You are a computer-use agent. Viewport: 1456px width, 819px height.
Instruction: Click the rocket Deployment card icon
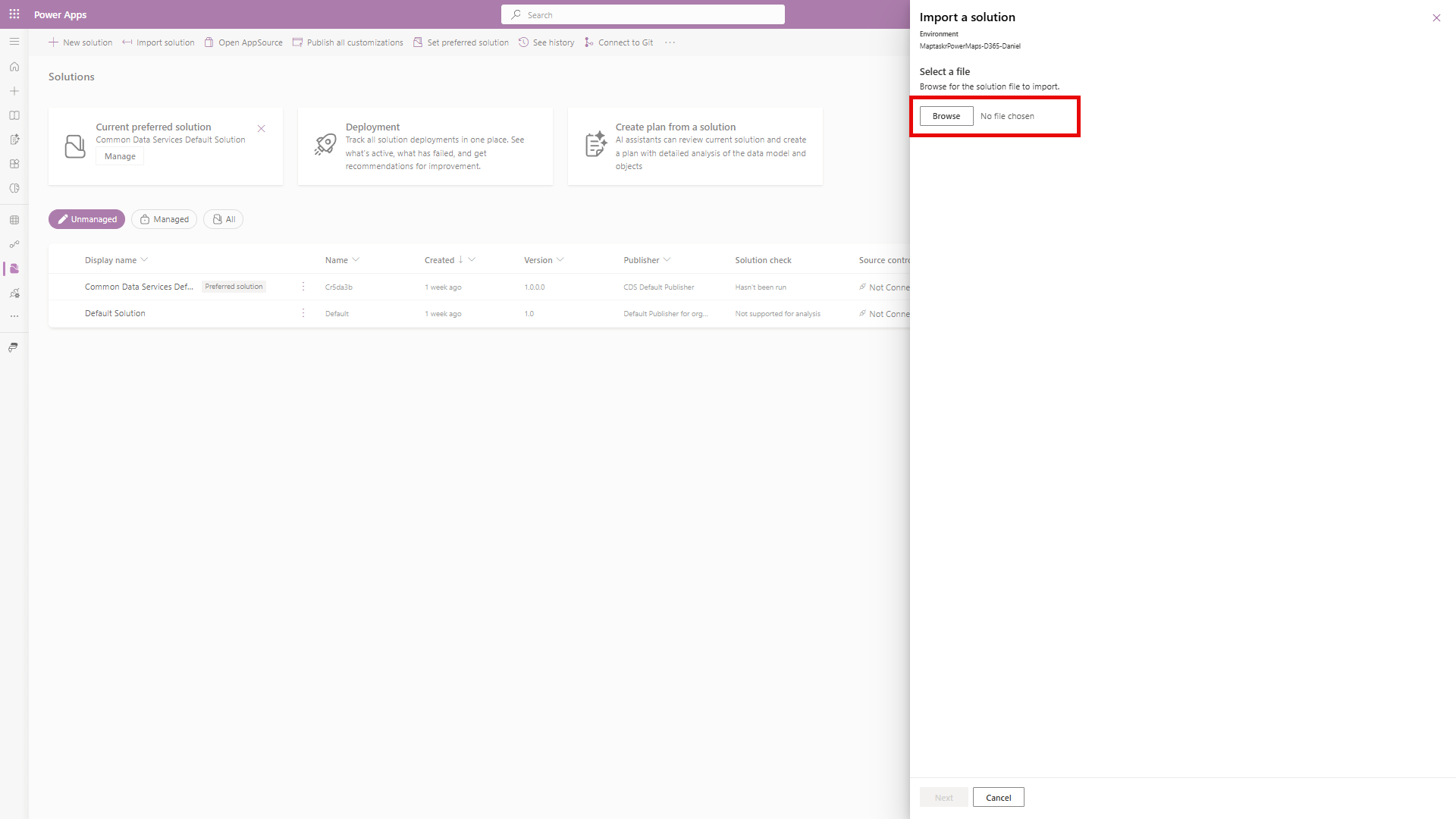point(325,144)
